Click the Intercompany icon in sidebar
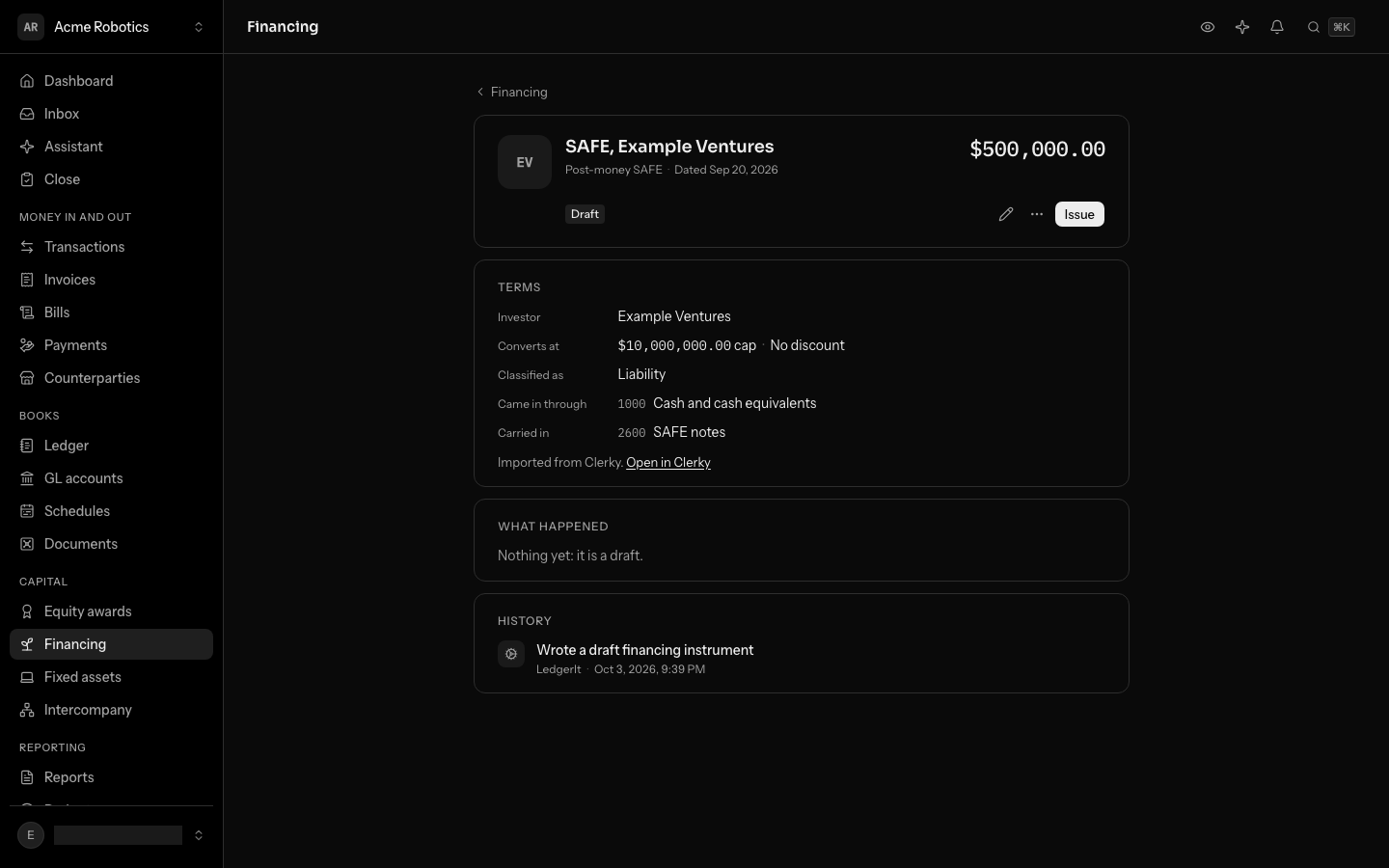Image resolution: width=1389 pixels, height=868 pixels. click(27, 710)
